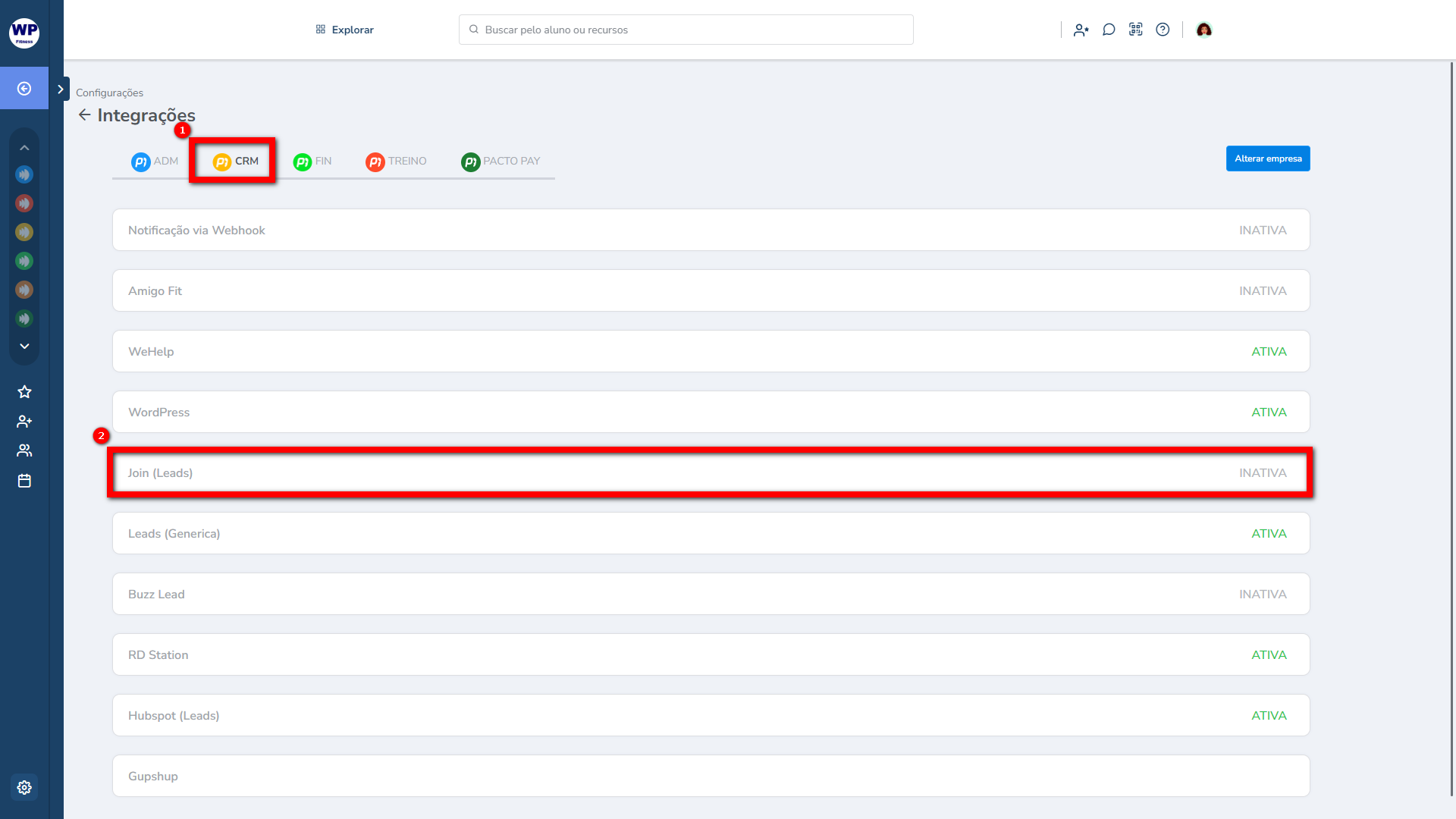This screenshot has height=819, width=1456.
Task: Switch to the CRM tab
Action: 235,161
